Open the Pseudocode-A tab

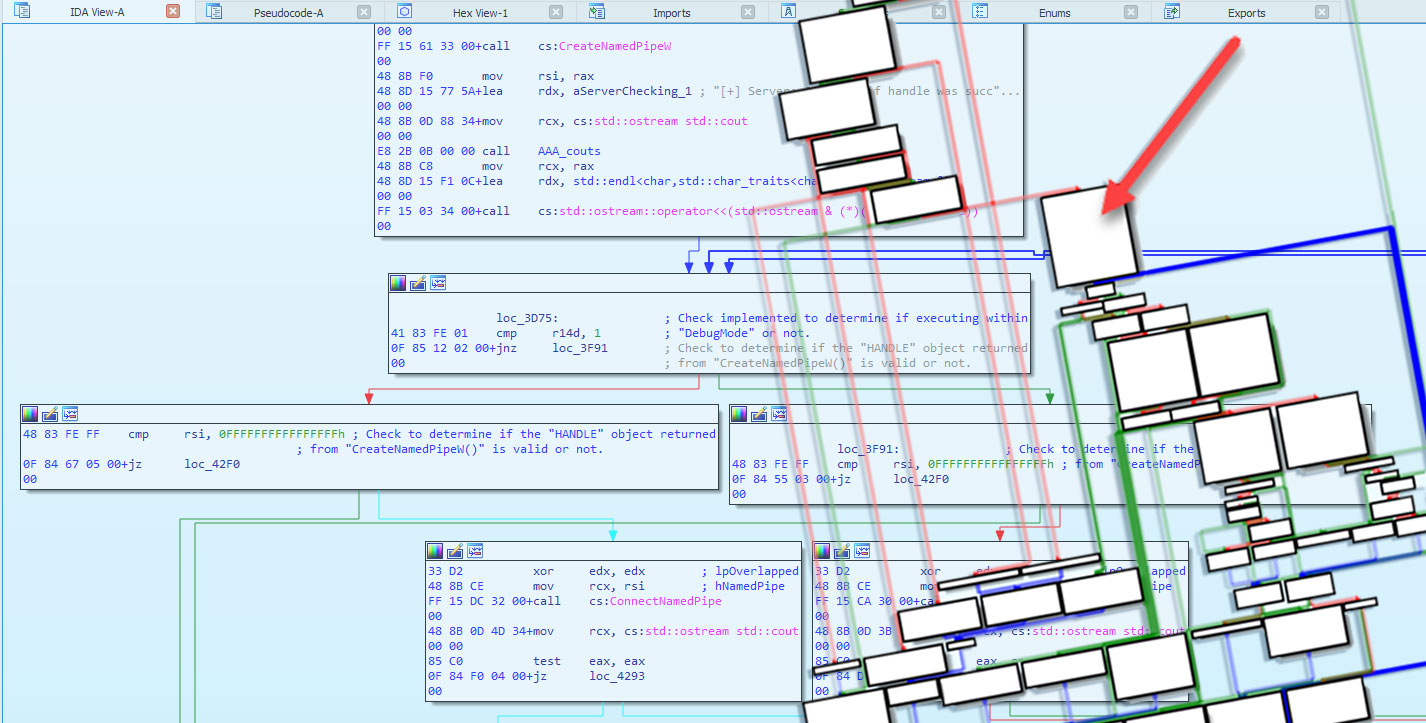[287, 13]
